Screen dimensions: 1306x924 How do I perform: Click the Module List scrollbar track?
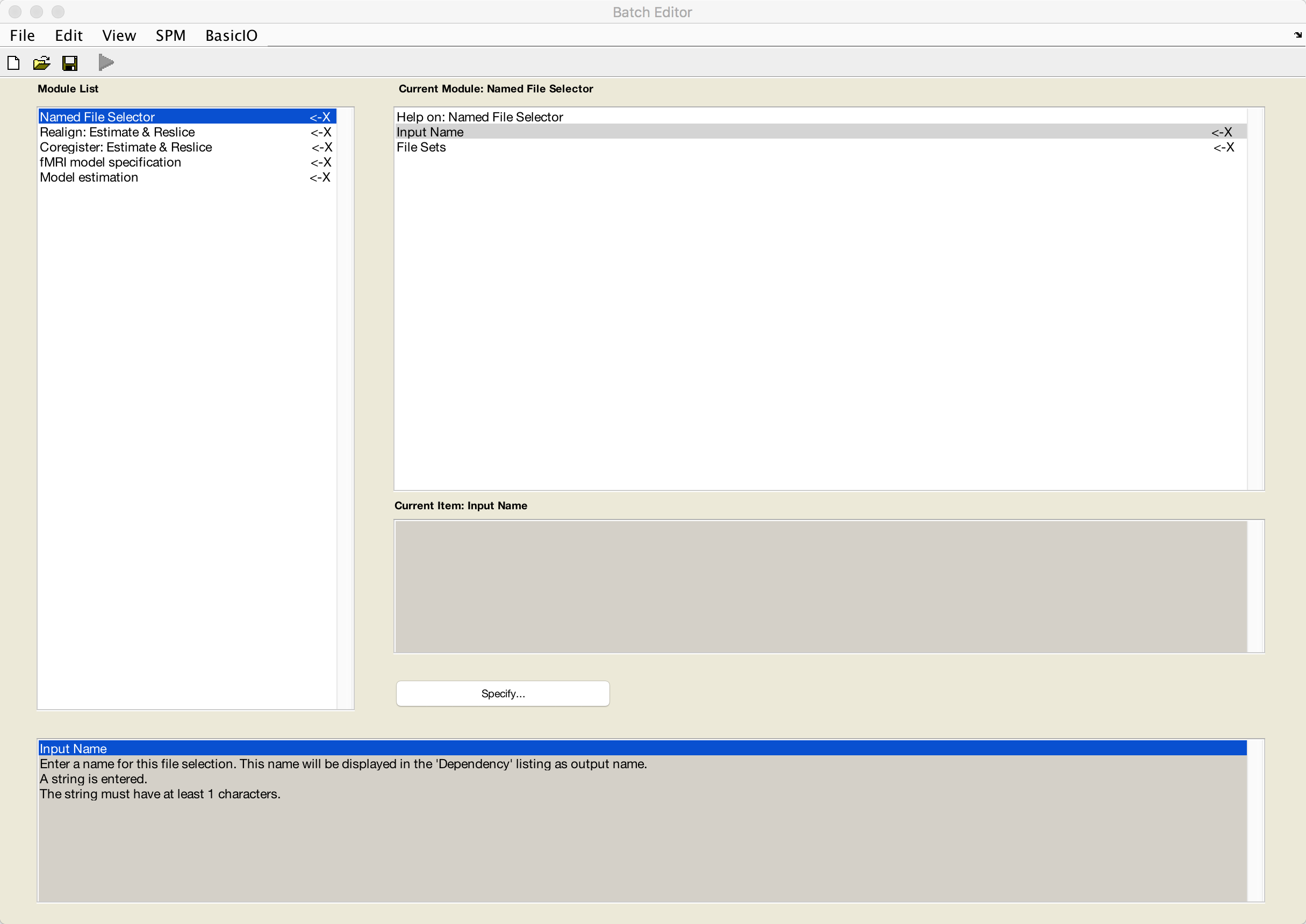point(345,408)
